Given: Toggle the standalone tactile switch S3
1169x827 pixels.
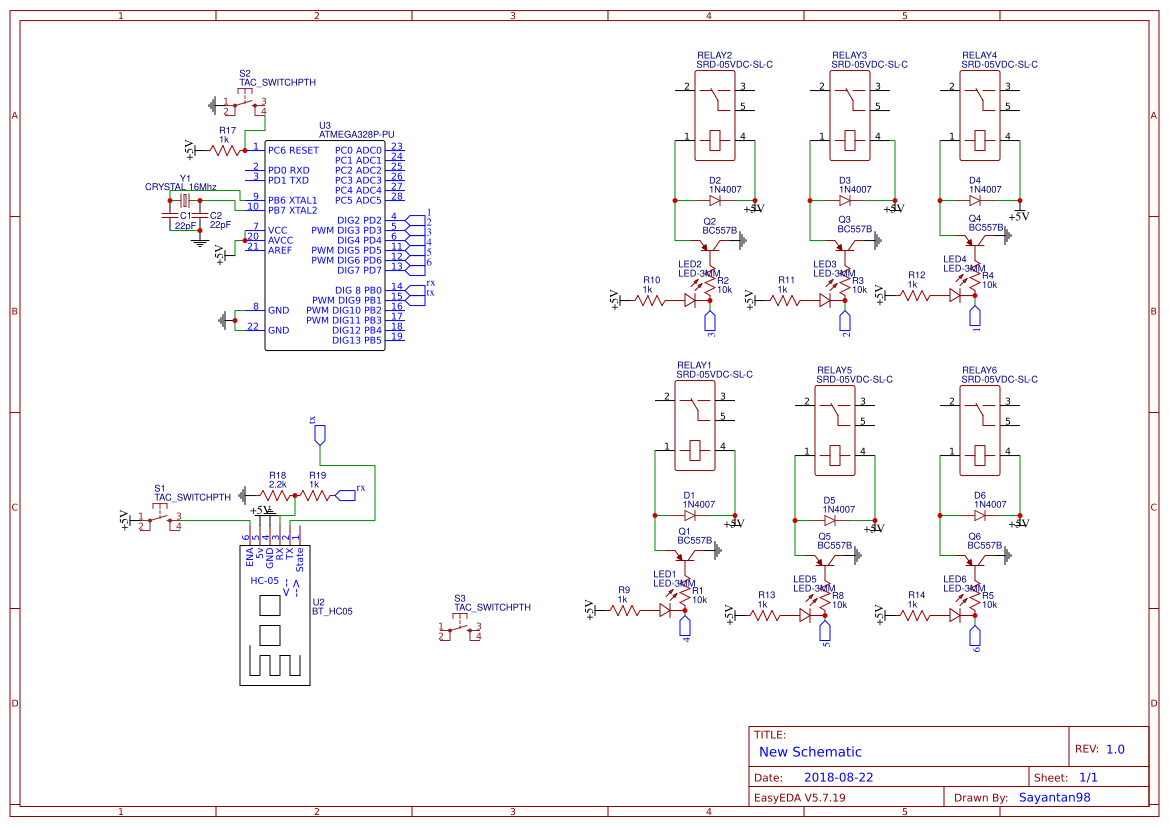Looking at the screenshot, I should (462, 630).
